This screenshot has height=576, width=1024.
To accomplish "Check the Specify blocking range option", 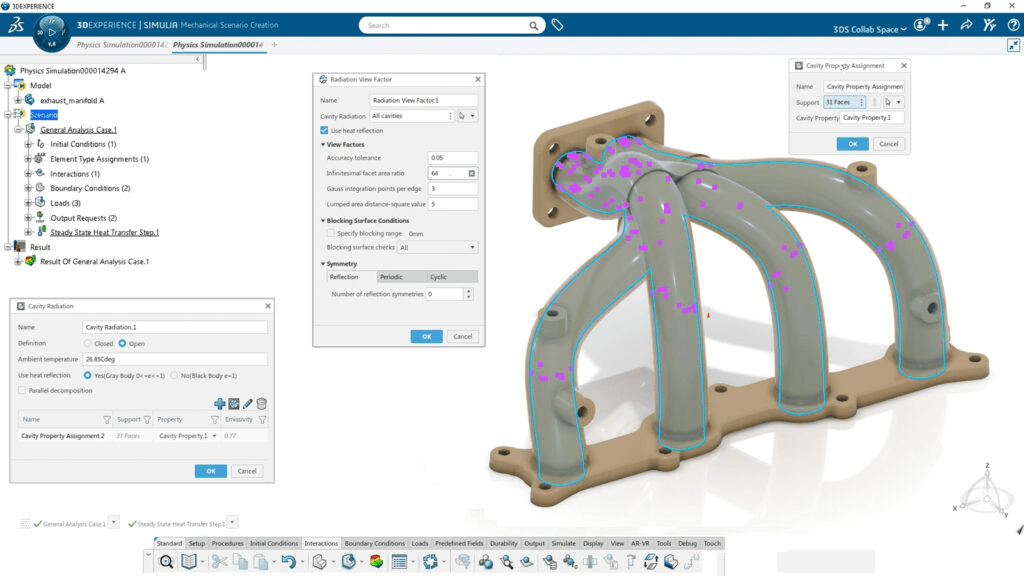I will (330, 232).
